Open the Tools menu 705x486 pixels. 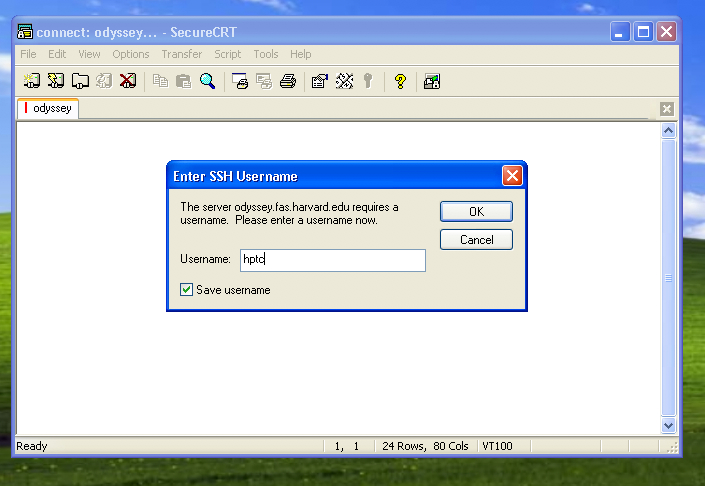266,54
